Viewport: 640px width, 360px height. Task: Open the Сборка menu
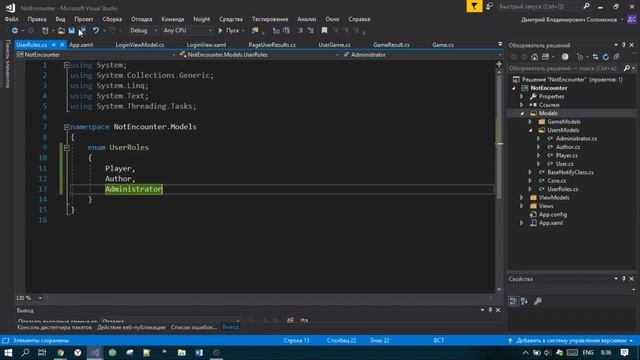pos(112,19)
